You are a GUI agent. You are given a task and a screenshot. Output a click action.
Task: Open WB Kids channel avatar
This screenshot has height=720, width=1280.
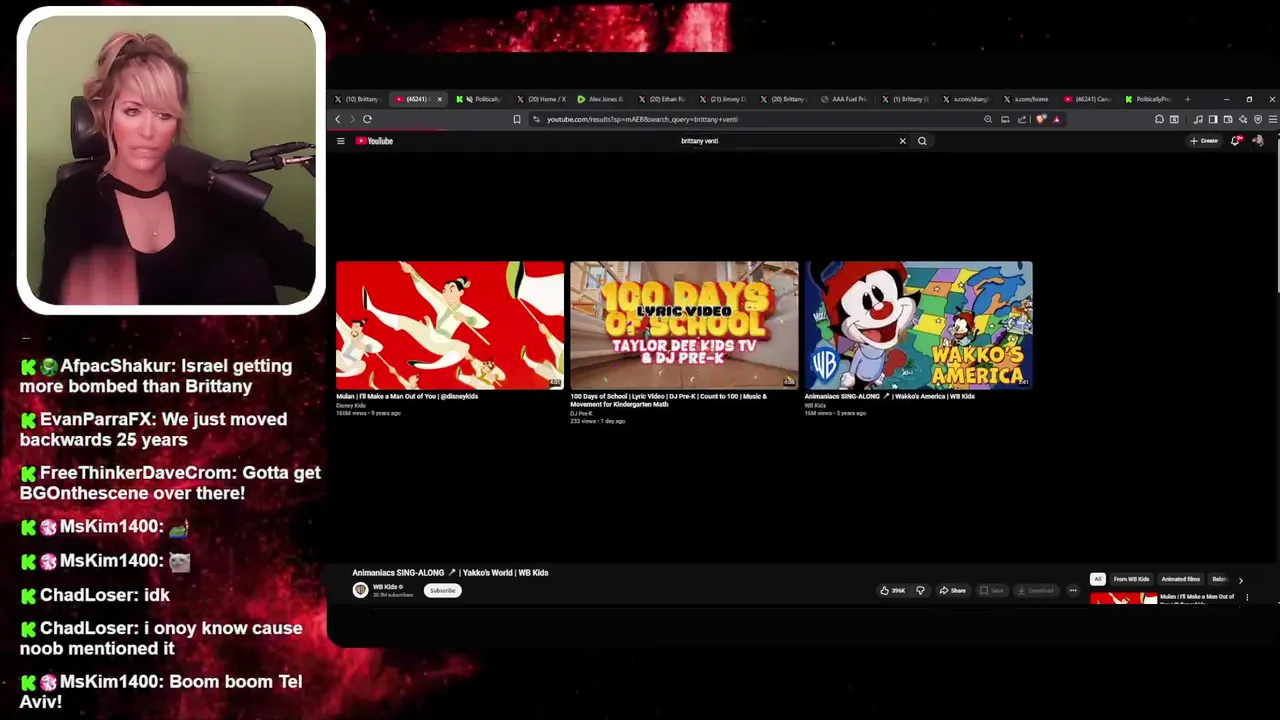coord(360,590)
